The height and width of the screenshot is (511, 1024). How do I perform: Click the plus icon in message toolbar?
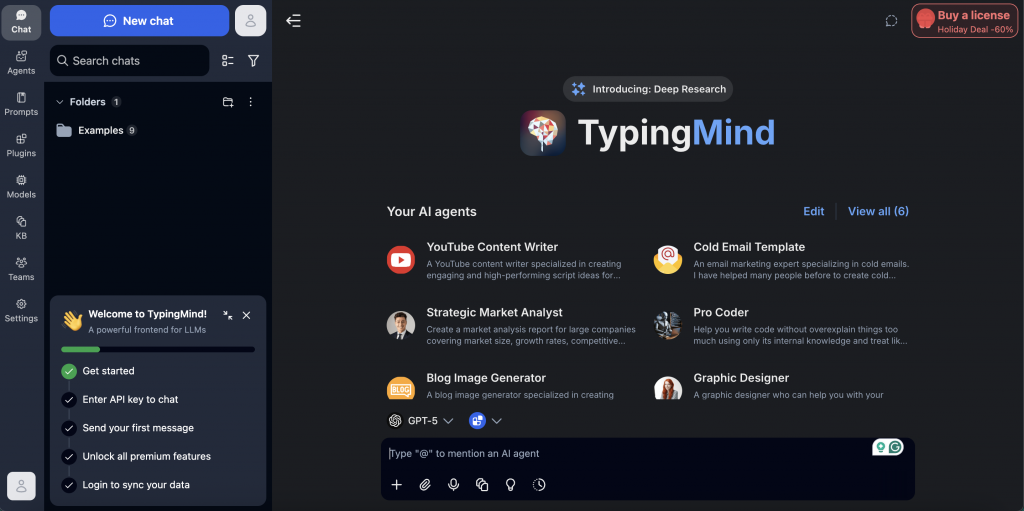click(x=396, y=485)
